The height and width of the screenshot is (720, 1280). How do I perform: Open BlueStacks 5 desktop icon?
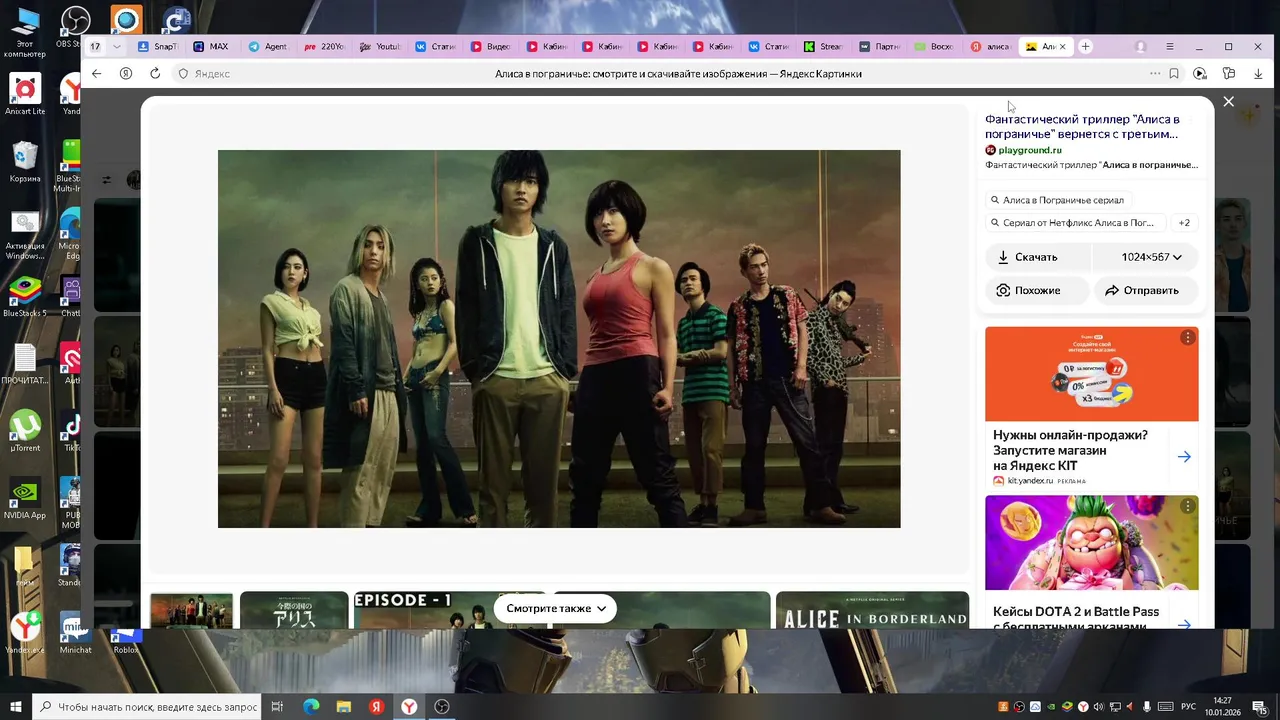click(x=24, y=297)
